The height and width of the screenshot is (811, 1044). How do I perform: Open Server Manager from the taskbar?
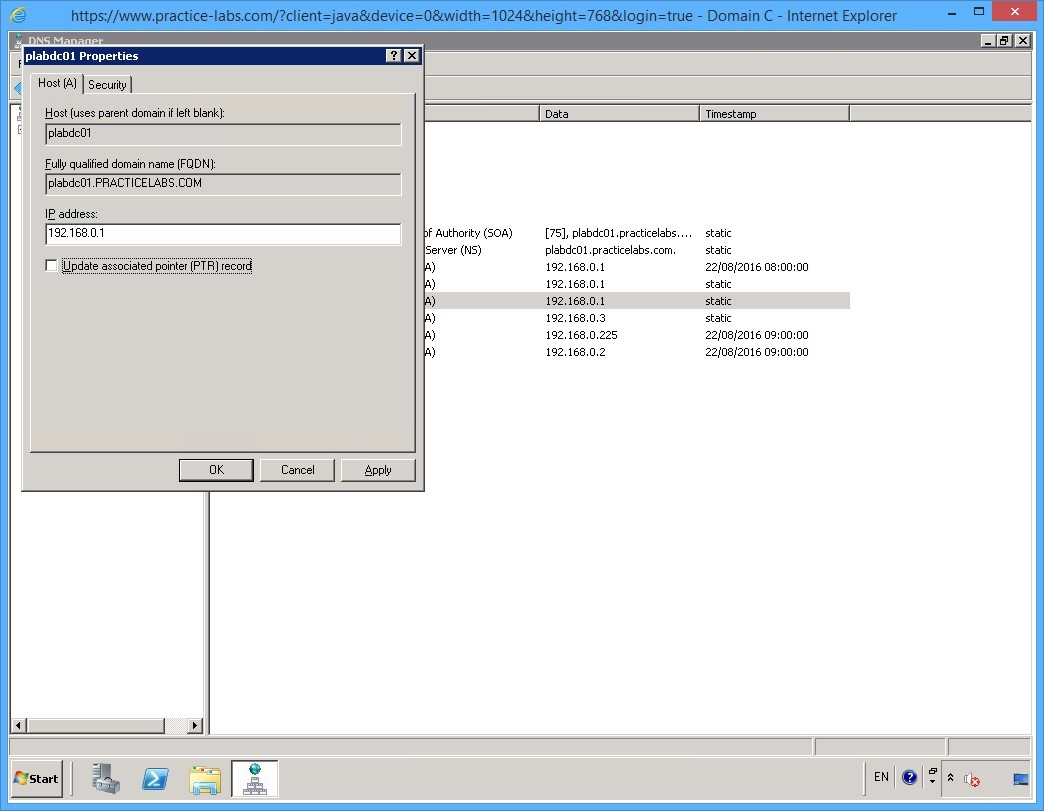[x=104, y=778]
